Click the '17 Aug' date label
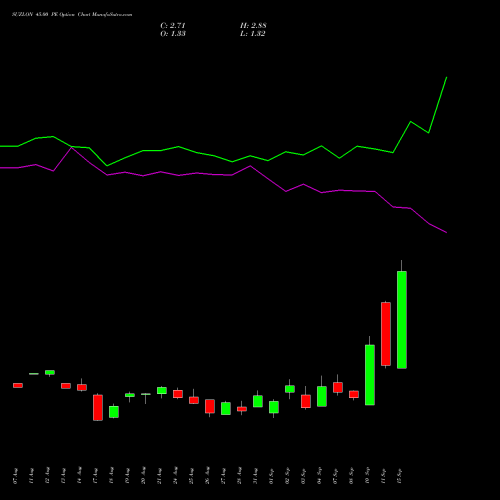The height and width of the screenshot is (500, 500). [95, 476]
